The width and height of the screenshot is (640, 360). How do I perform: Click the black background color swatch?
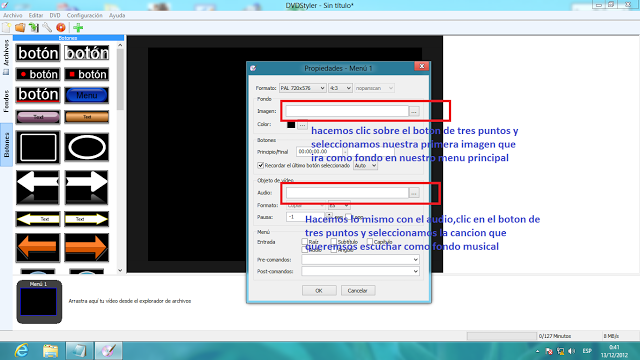point(291,125)
